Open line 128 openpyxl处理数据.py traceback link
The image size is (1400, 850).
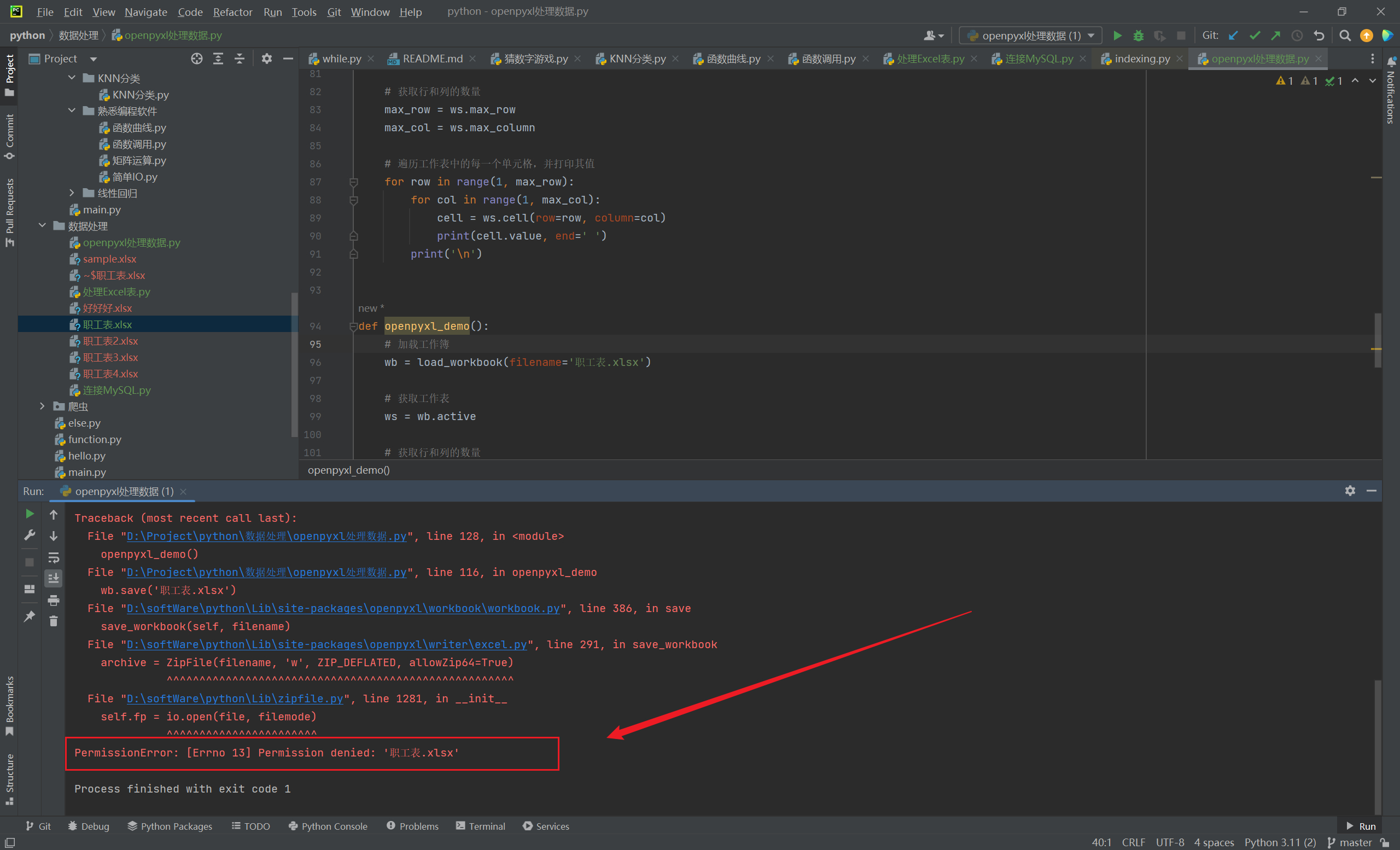(x=266, y=536)
